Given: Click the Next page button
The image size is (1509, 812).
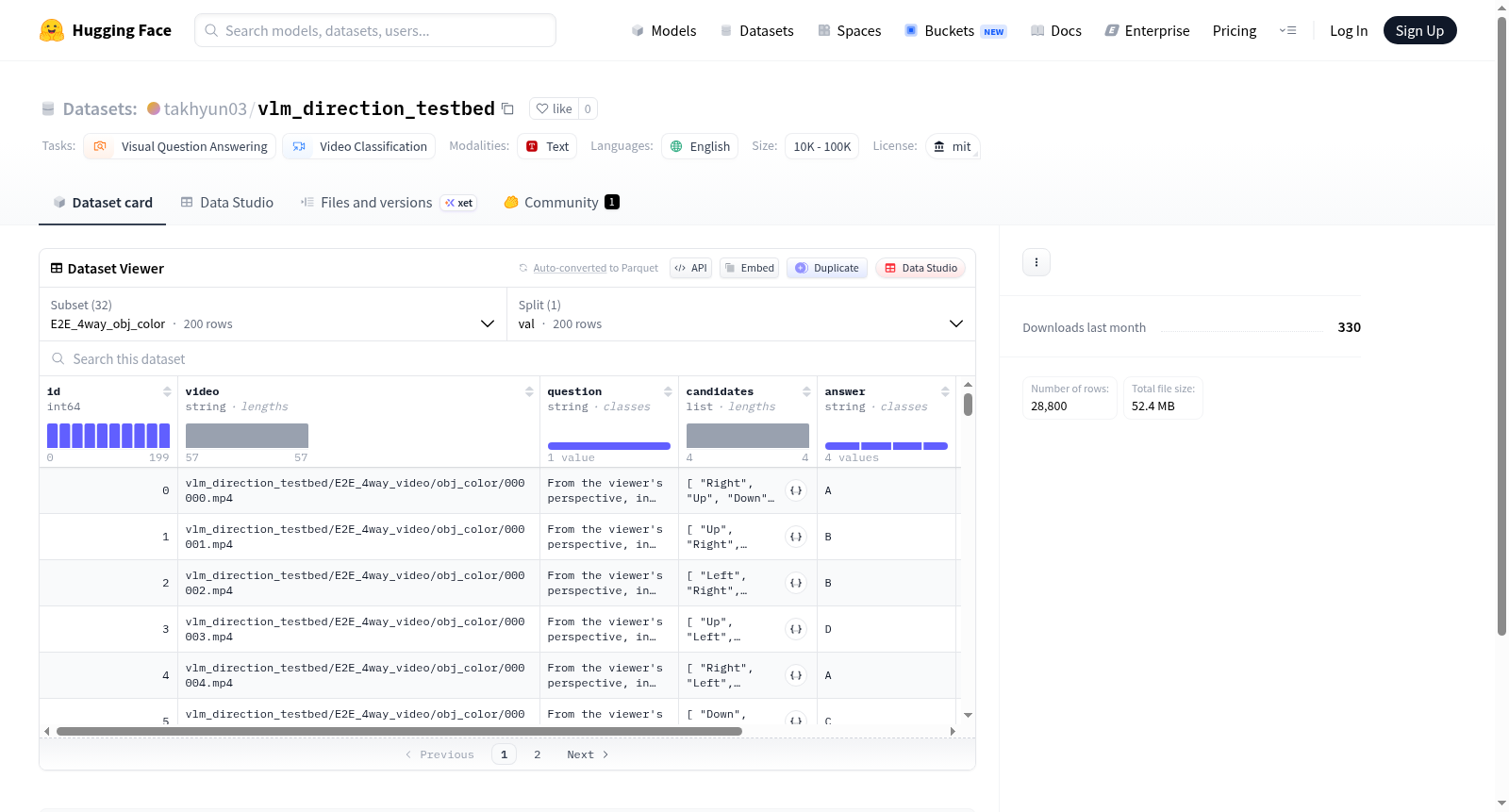Looking at the screenshot, I should point(588,754).
